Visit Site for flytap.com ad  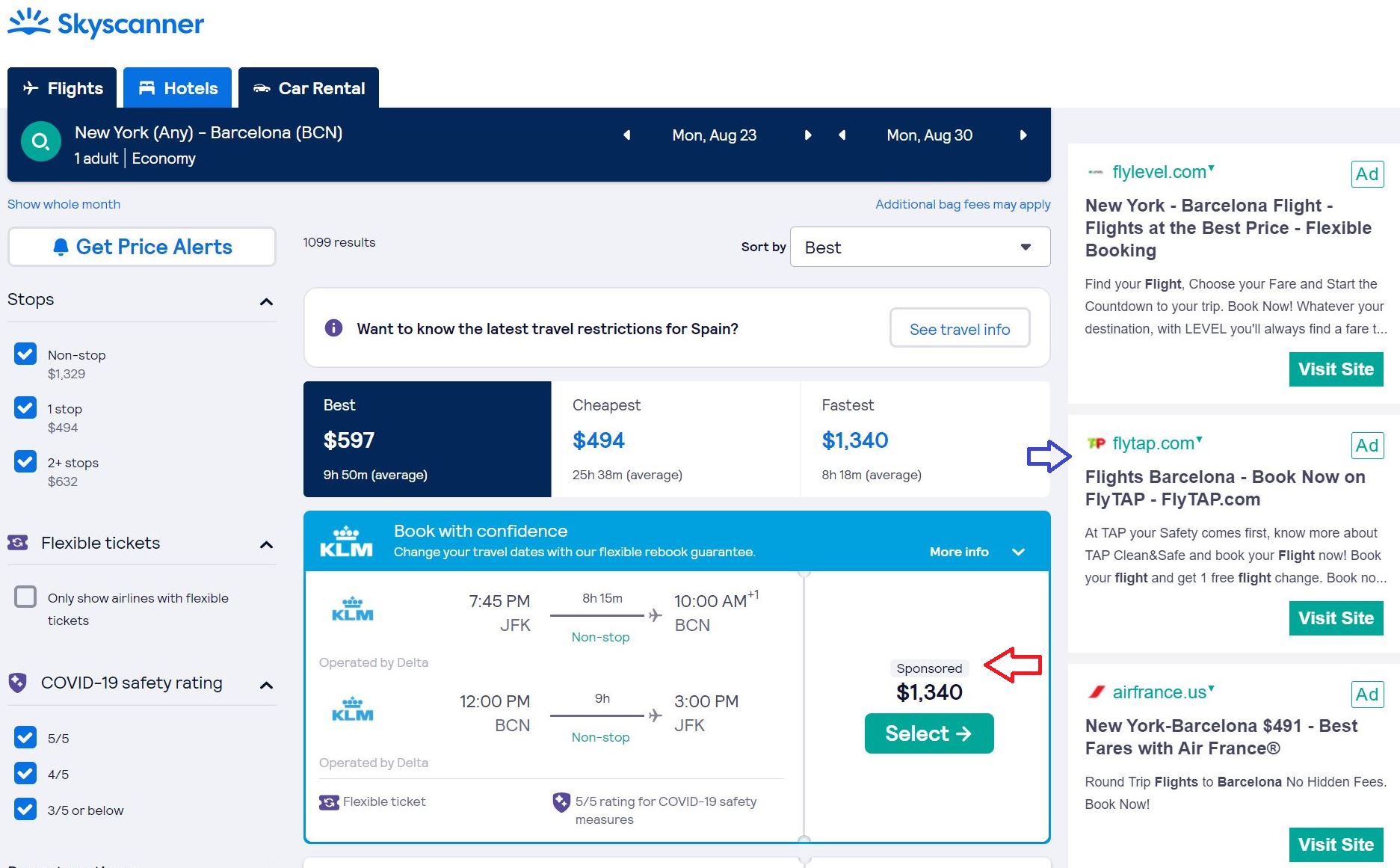(x=1336, y=618)
